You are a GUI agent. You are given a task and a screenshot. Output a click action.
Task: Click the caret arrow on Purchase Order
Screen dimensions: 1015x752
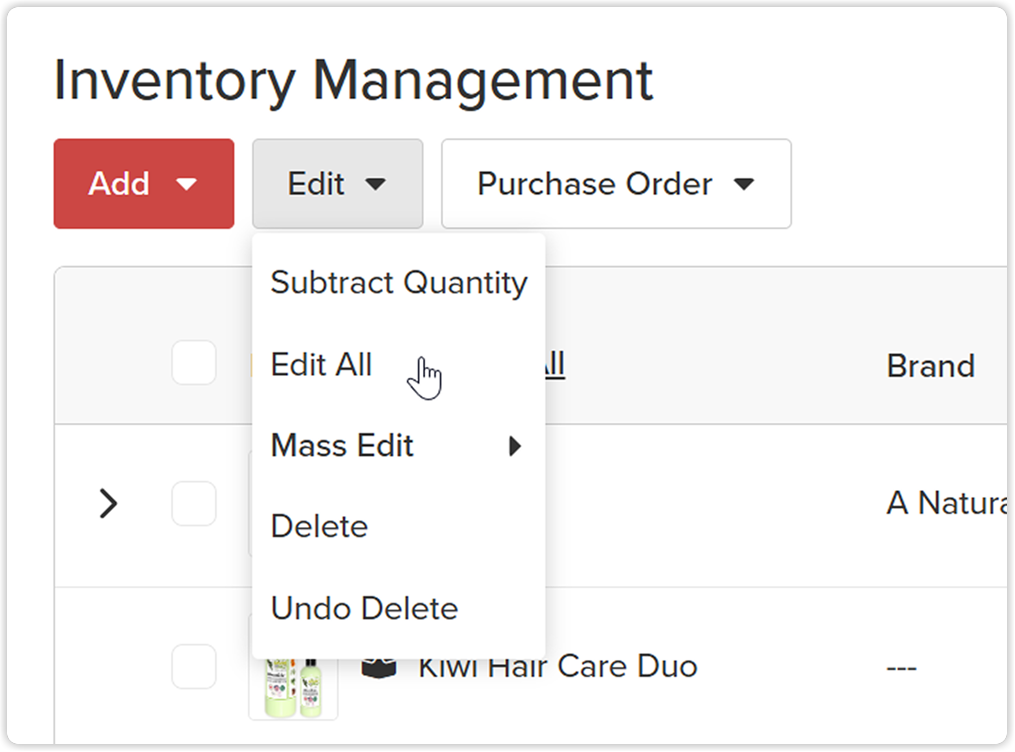coord(744,184)
